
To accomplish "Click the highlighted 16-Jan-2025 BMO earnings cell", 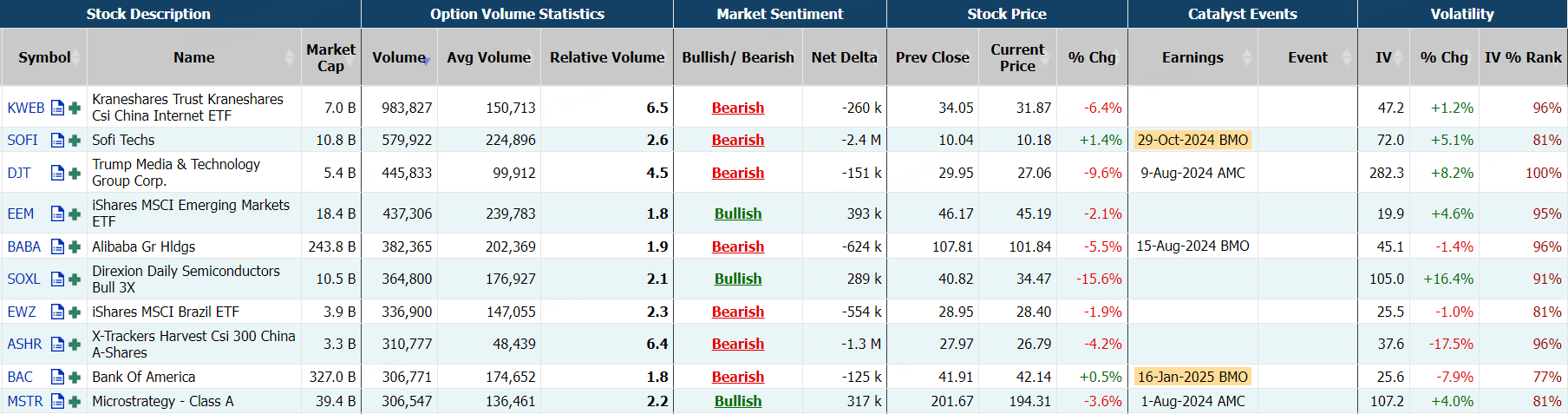I will [1192, 377].
